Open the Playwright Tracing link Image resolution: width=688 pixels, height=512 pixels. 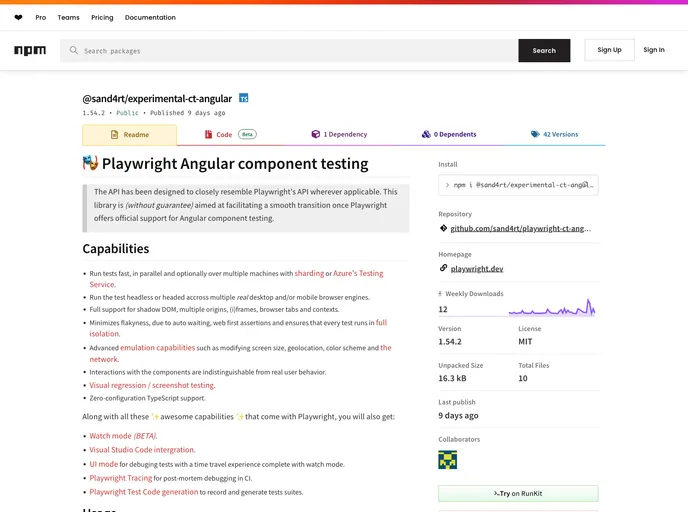click(121, 478)
